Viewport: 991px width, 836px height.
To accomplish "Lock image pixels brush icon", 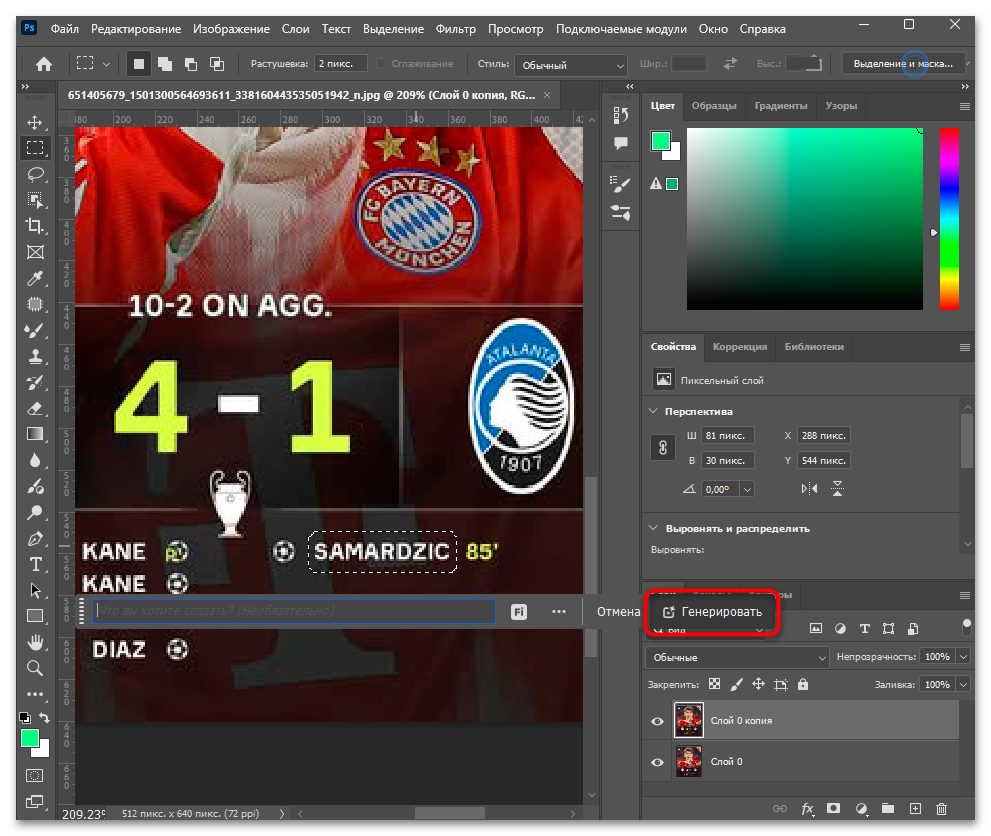I will point(736,684).
